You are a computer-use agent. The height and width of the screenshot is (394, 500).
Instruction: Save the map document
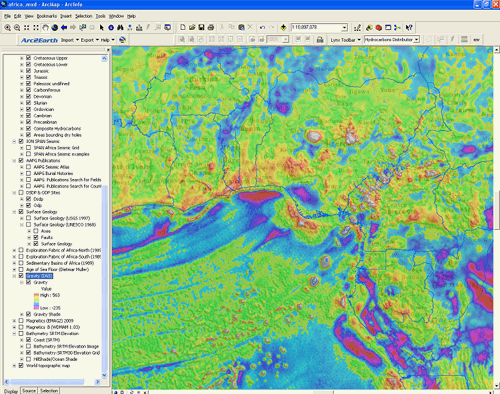tap(201, 27)
